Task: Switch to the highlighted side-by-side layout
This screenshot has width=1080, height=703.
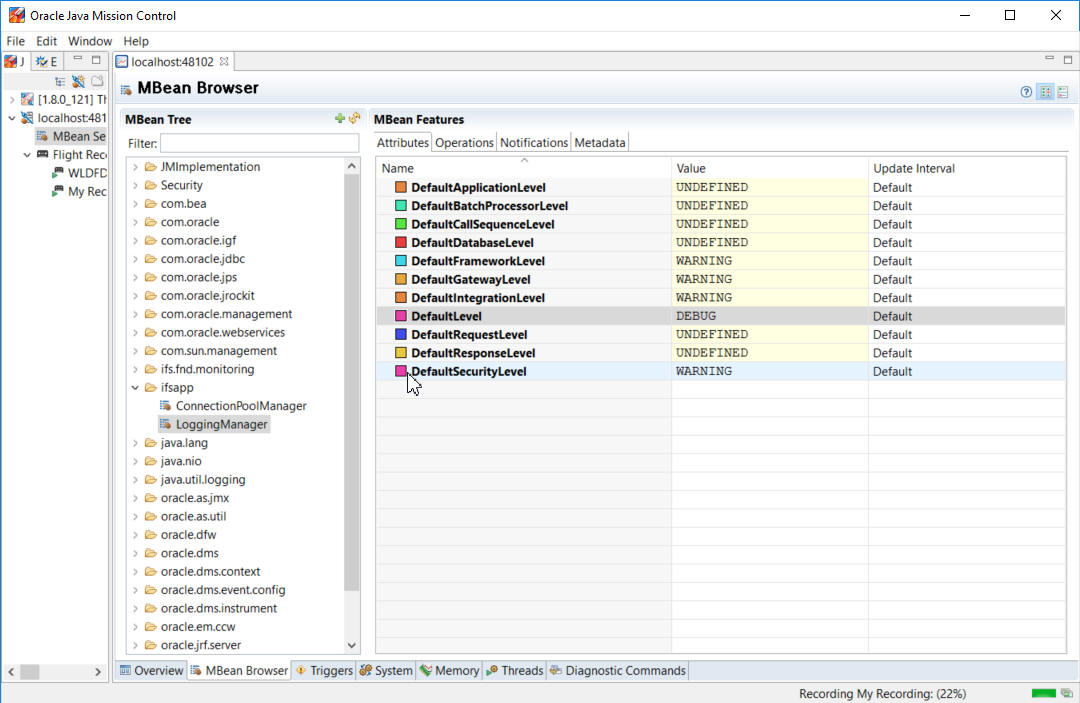Action: 1046,92
